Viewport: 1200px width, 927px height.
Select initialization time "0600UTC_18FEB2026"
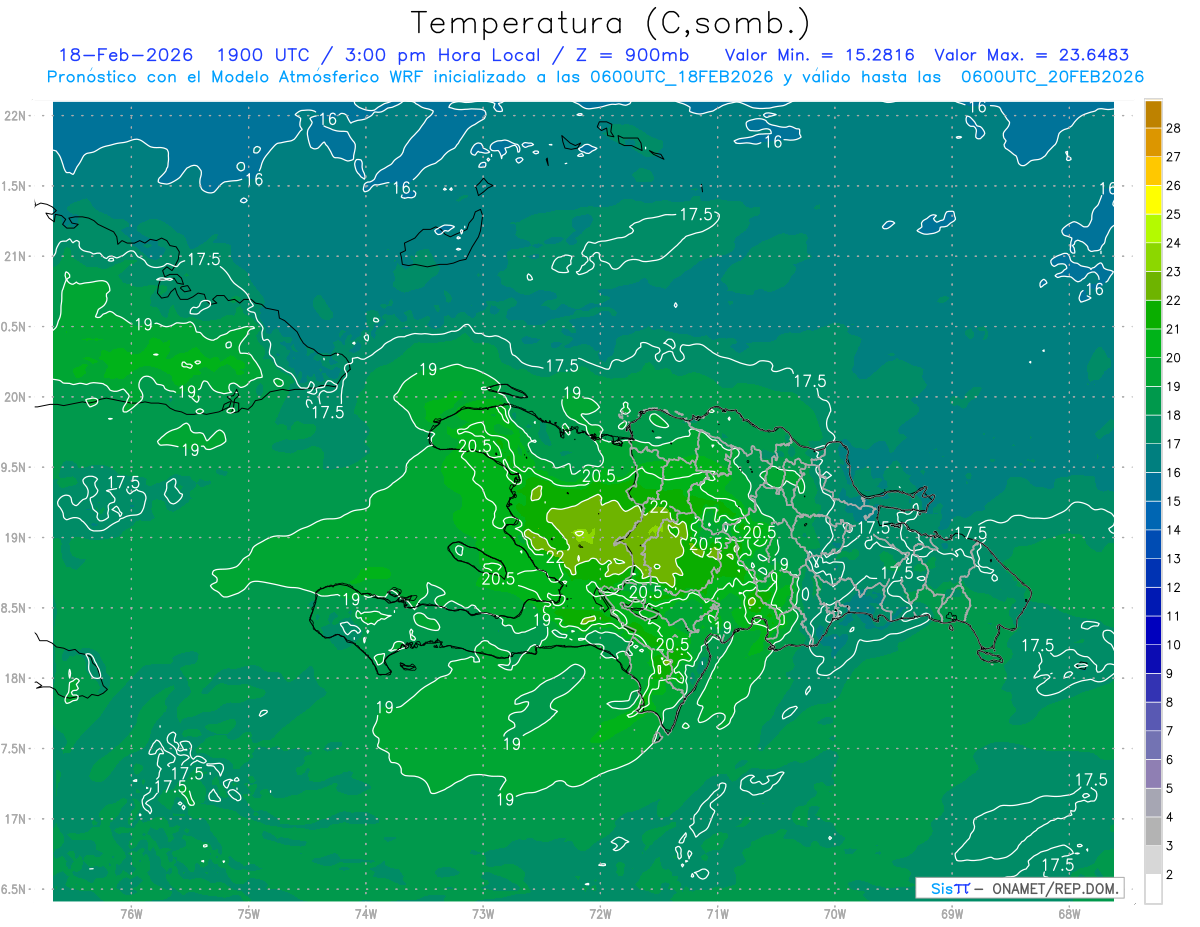click(x=684, y=77)
